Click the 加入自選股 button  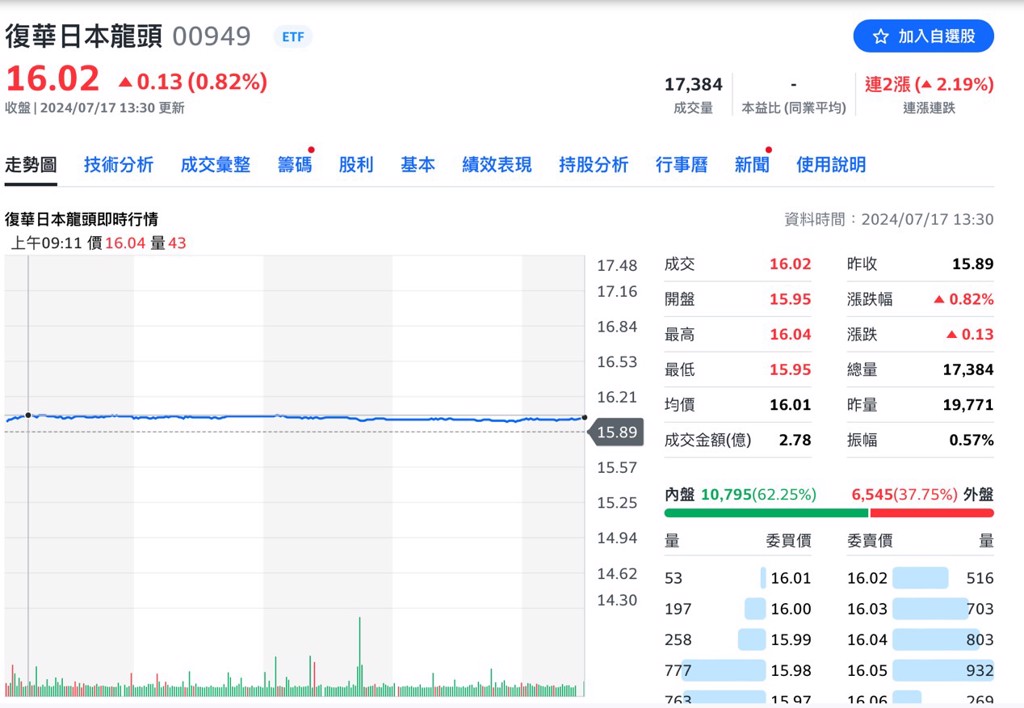(921, 35)
